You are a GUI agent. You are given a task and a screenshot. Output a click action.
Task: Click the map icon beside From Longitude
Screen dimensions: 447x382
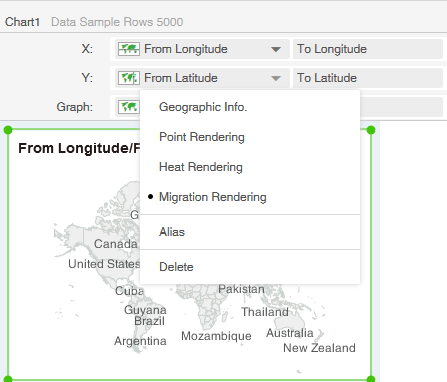tap(129, 49)
